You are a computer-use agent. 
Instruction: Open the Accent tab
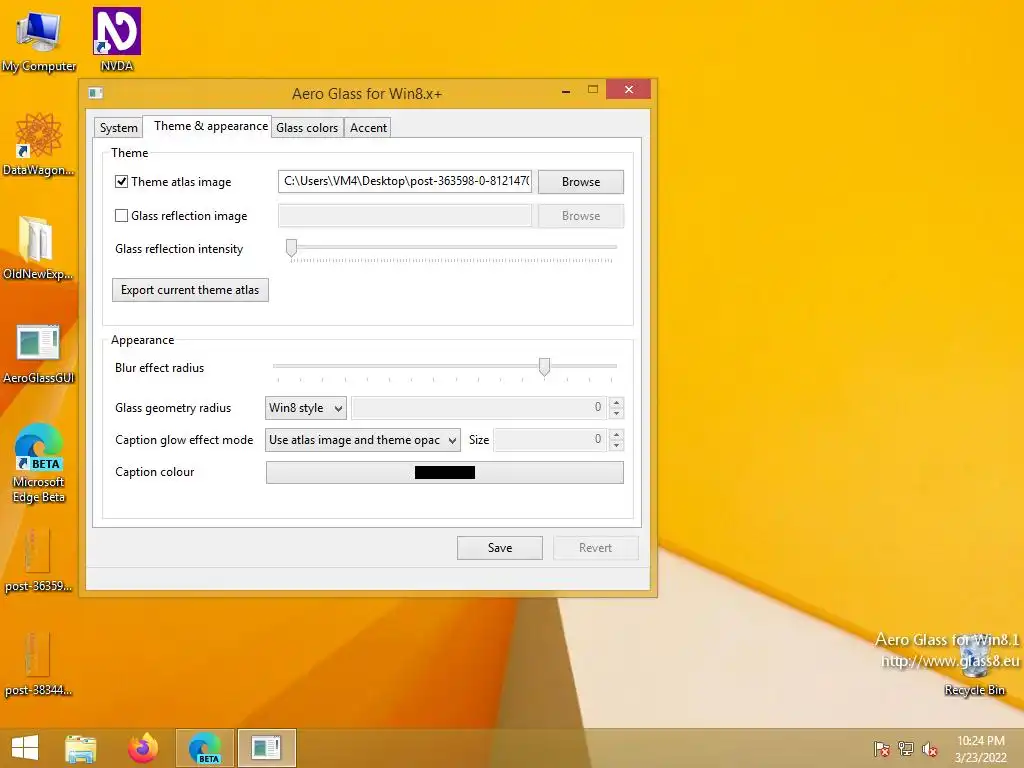click(x=368, y=127)
